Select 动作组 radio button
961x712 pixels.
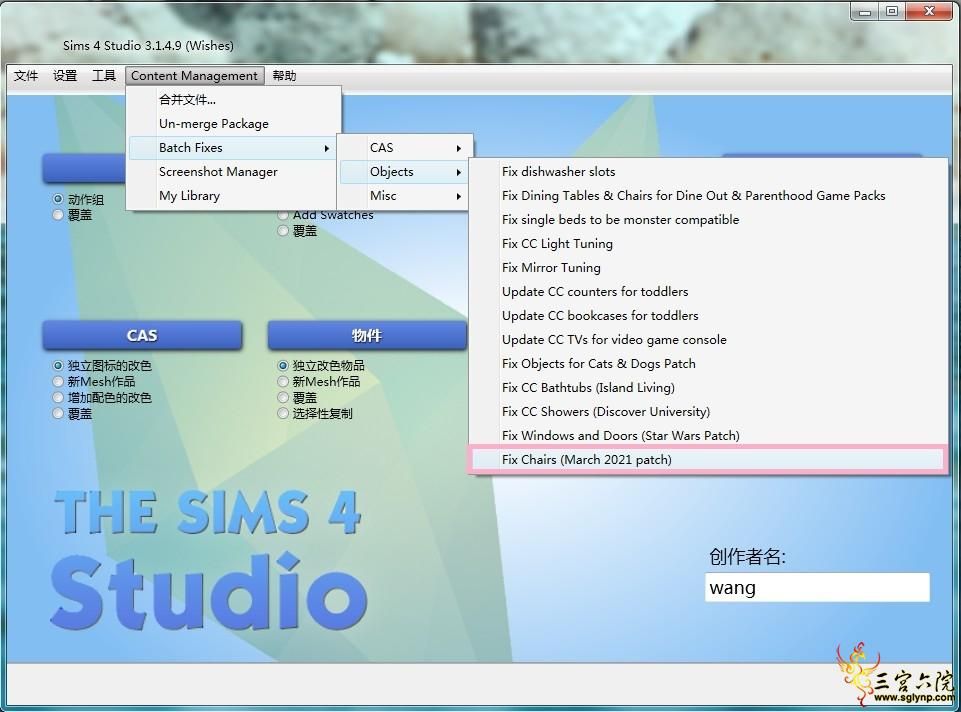(58, 199)
